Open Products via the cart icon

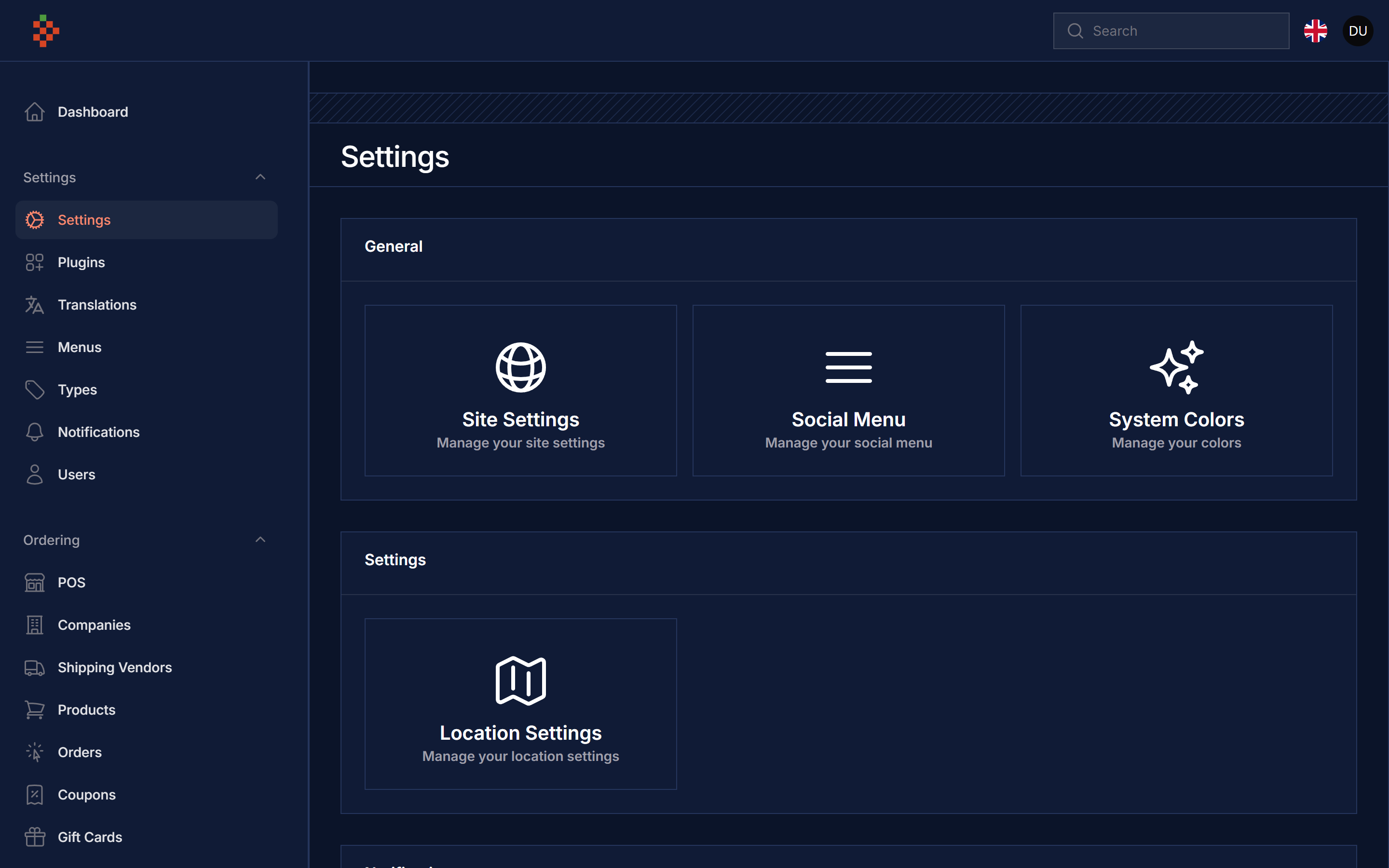pos(34,710)
